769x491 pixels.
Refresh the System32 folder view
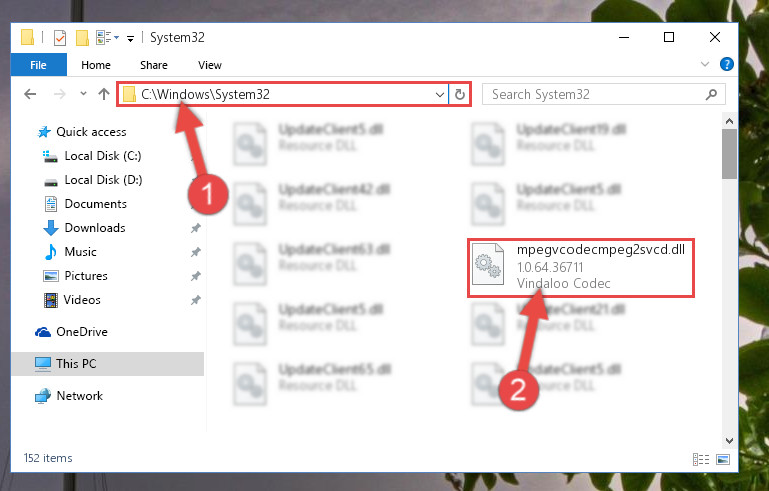pos(460,94)
